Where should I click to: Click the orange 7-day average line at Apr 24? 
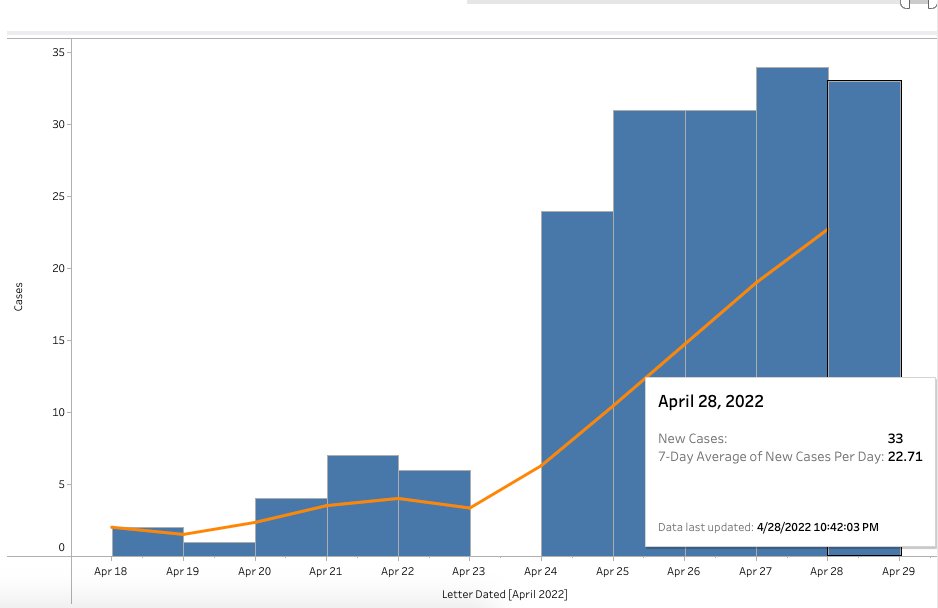[x=541, y=465]
